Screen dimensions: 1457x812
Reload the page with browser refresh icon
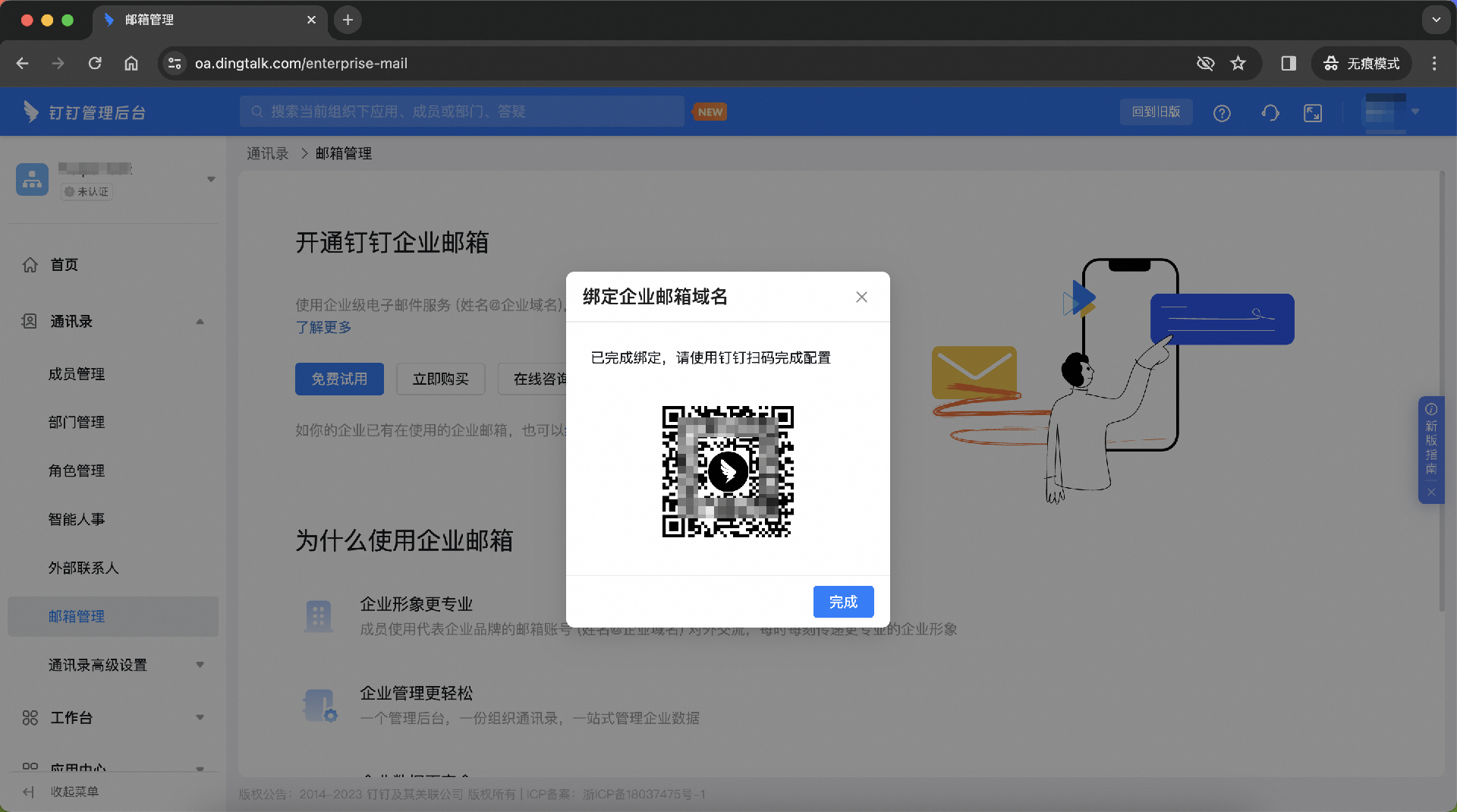[x=95, y=63]
